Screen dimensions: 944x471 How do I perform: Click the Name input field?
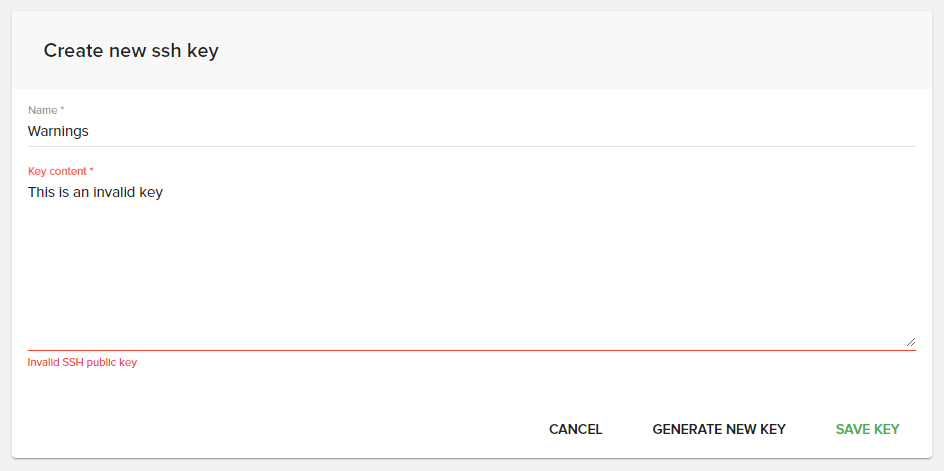coord(470,131)
